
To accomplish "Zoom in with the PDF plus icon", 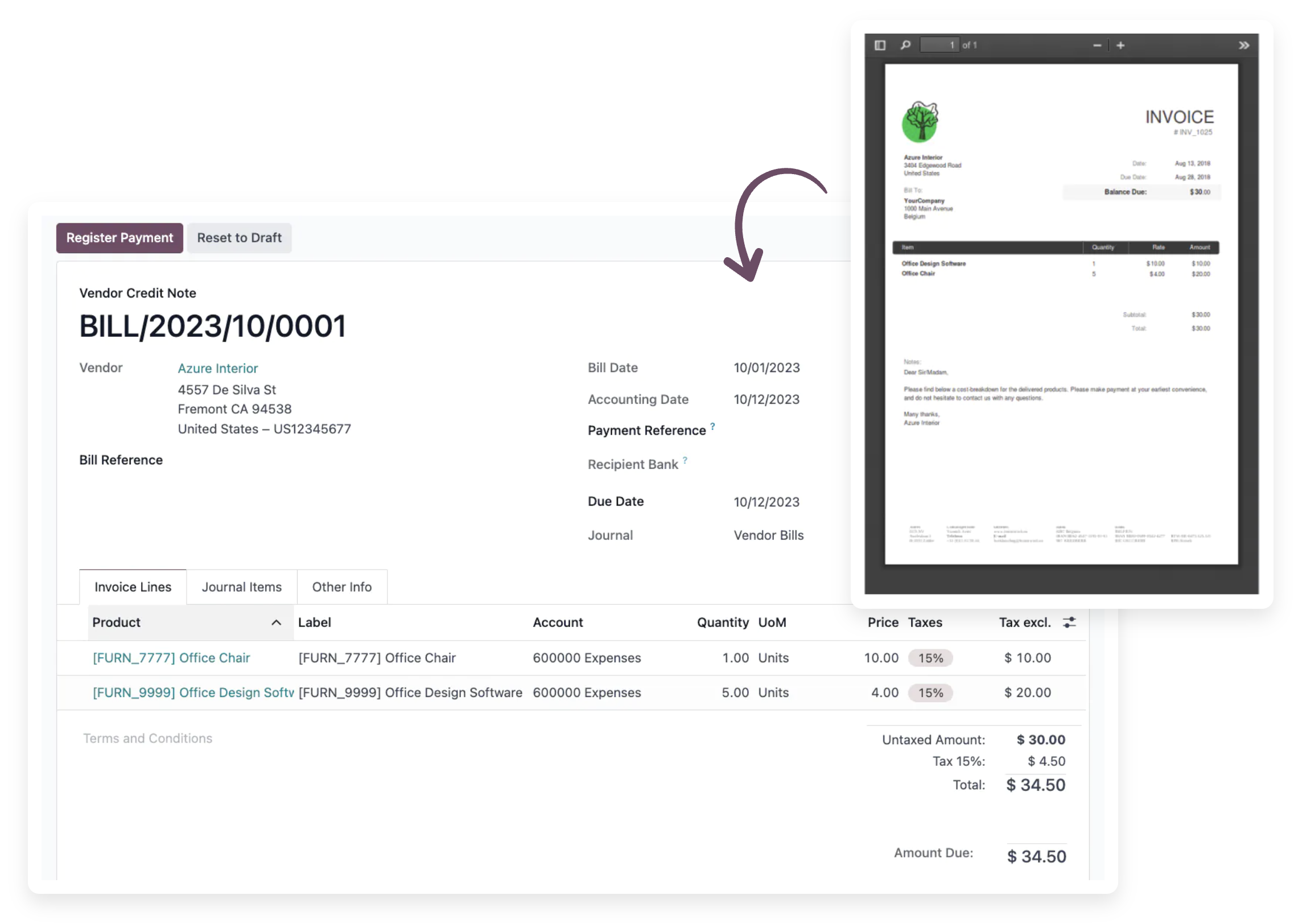I will (x=1120, y=45).
